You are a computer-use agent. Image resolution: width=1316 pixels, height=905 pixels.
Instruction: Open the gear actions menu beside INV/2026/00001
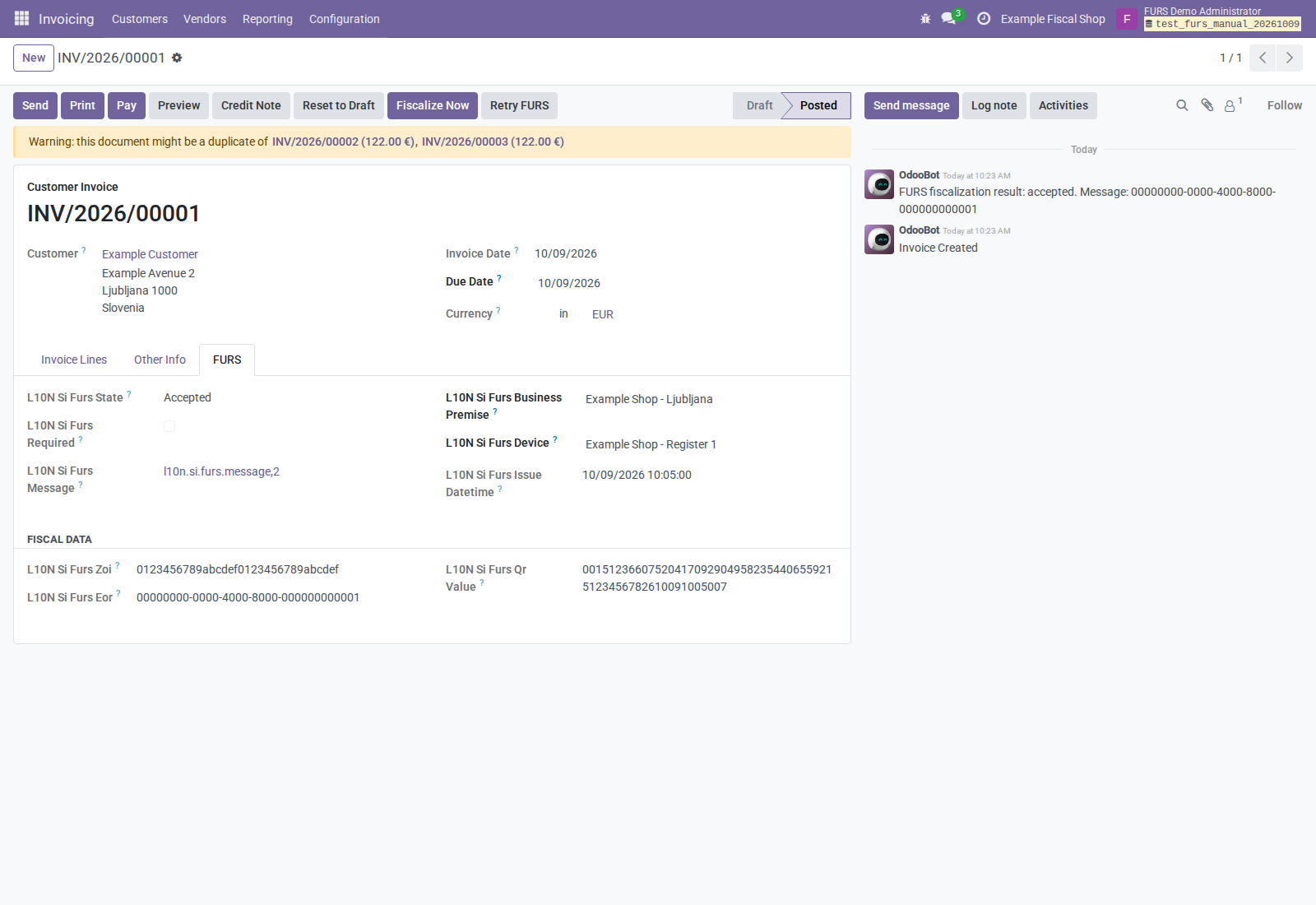(177, 58)
